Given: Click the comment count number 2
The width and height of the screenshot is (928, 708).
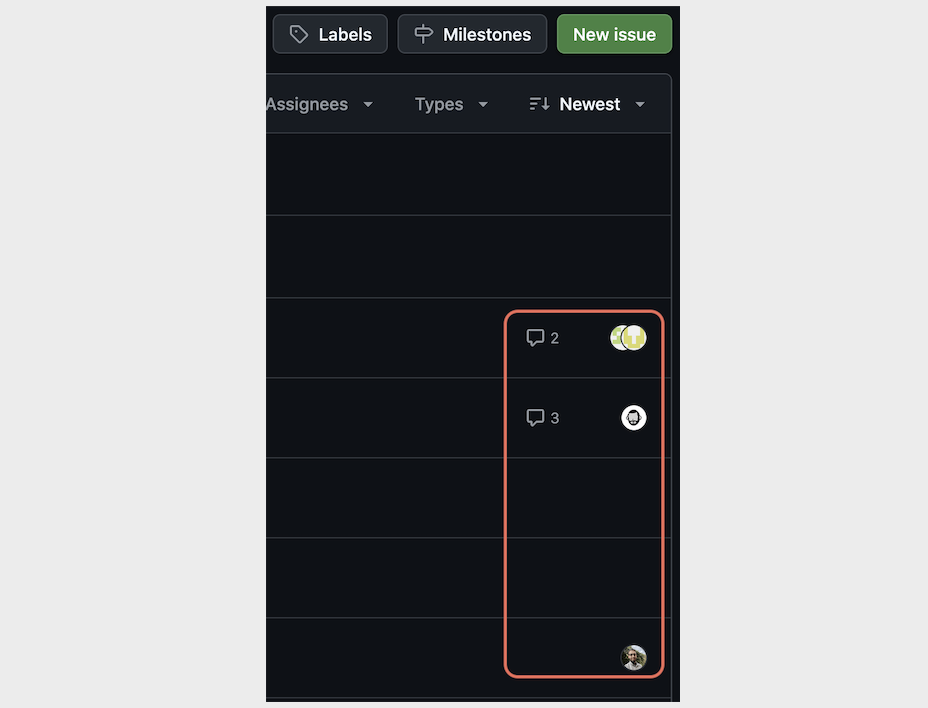Looking at the screenshot, I should pos(555,338).
